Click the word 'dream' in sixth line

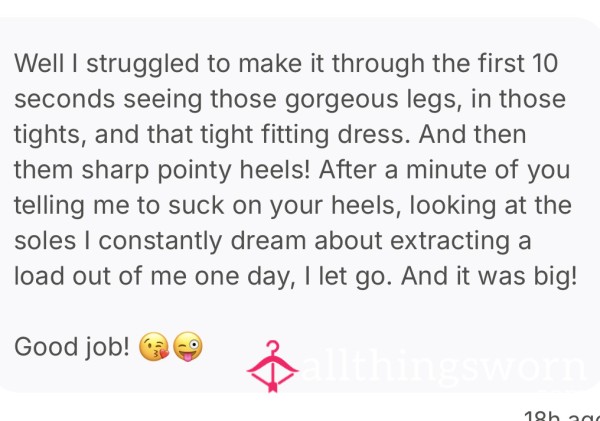tap(268, 241)
